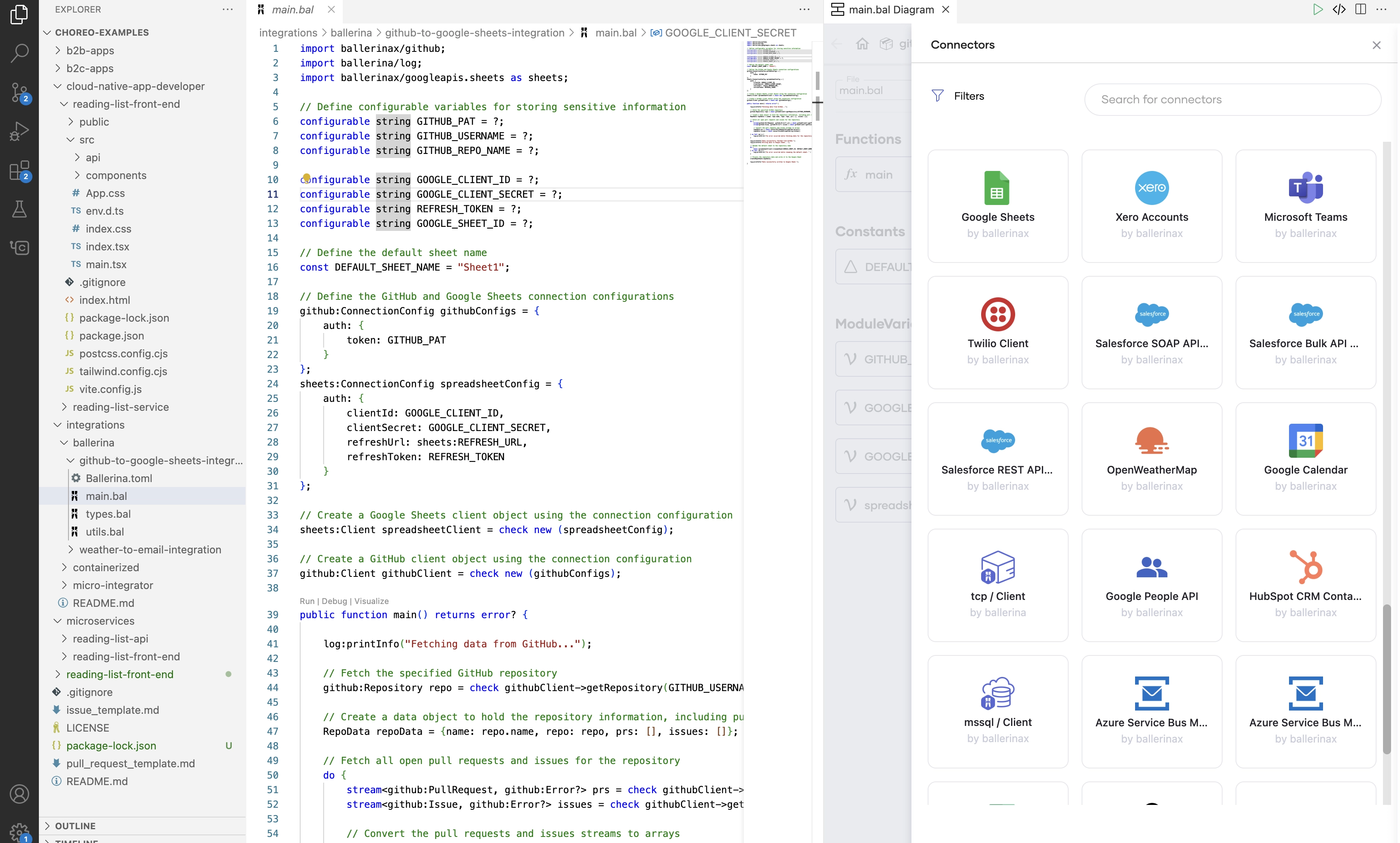
Task: Close the Connectors panel
Action: 1376,45
